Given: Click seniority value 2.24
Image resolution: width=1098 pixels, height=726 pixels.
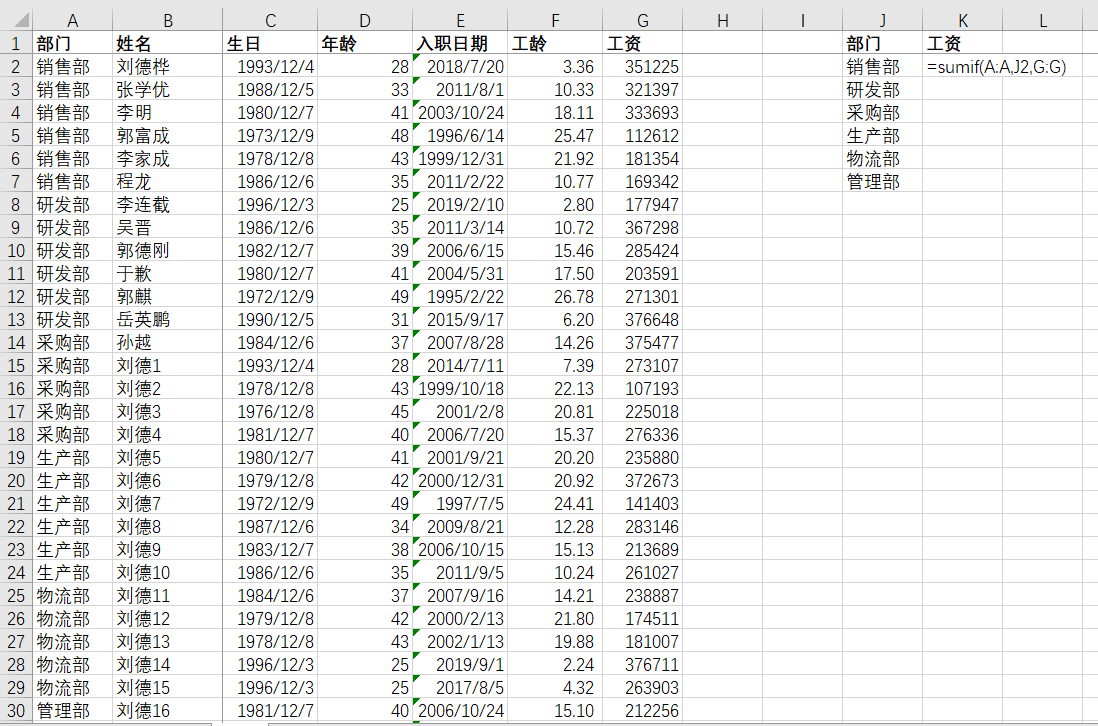Looking at the screenshot, I should (x=578, y=665).
